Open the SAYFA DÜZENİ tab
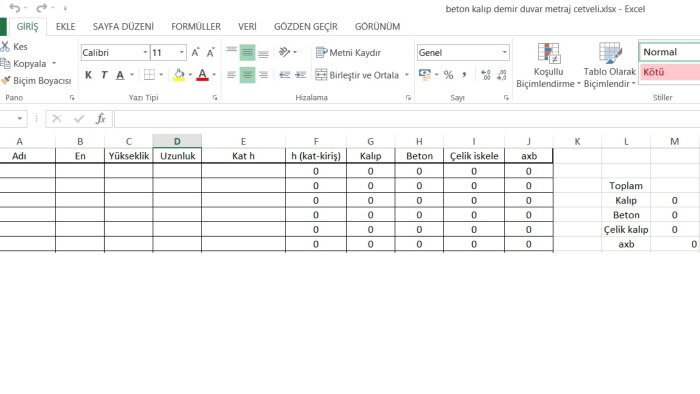Screen dimensions: 700x394 (123, 26)
